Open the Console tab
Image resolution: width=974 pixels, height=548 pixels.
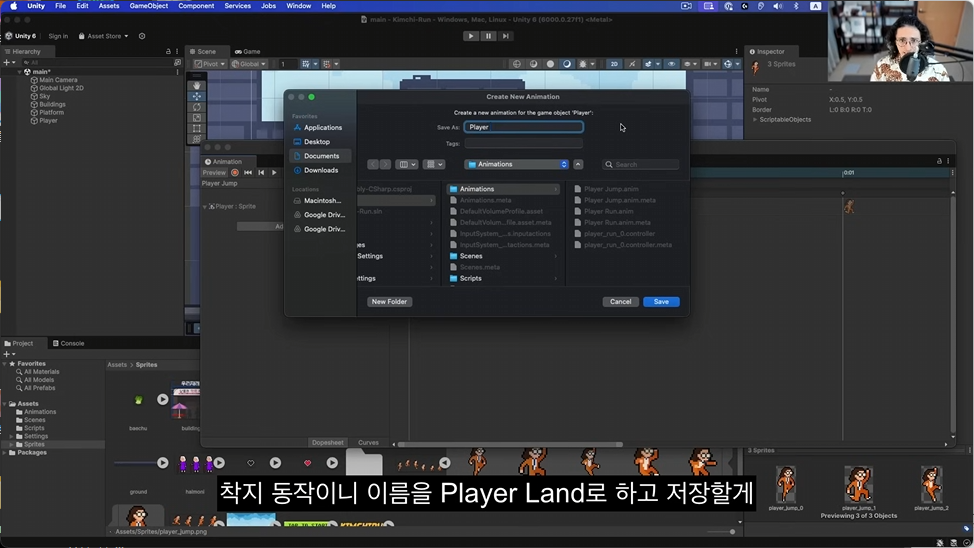tap(68, 343)
